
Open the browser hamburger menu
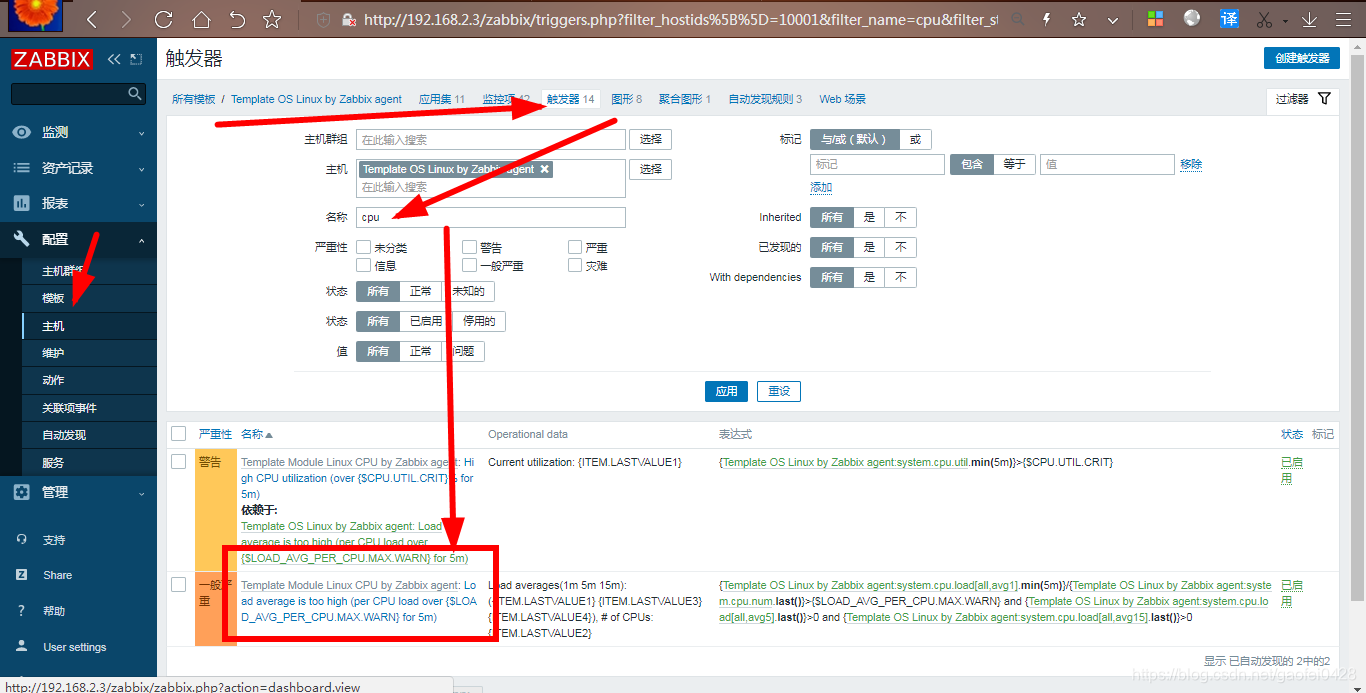[x=1345, y=19]
